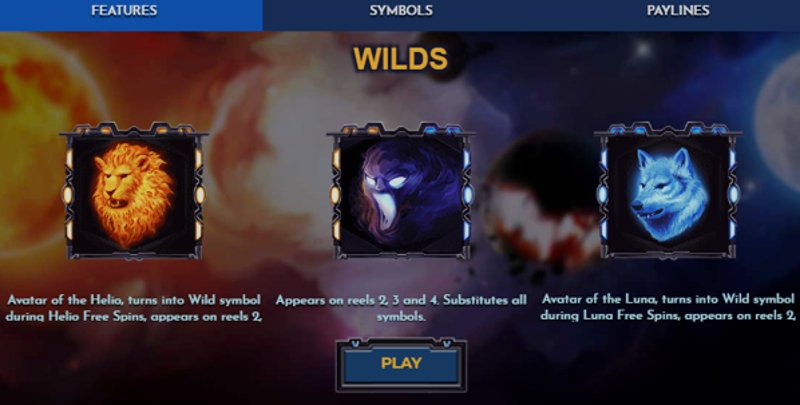Click the Avatar of the Luna description
Image resolution: width=800 pixels, height=405 pixels.
[668, 307]
